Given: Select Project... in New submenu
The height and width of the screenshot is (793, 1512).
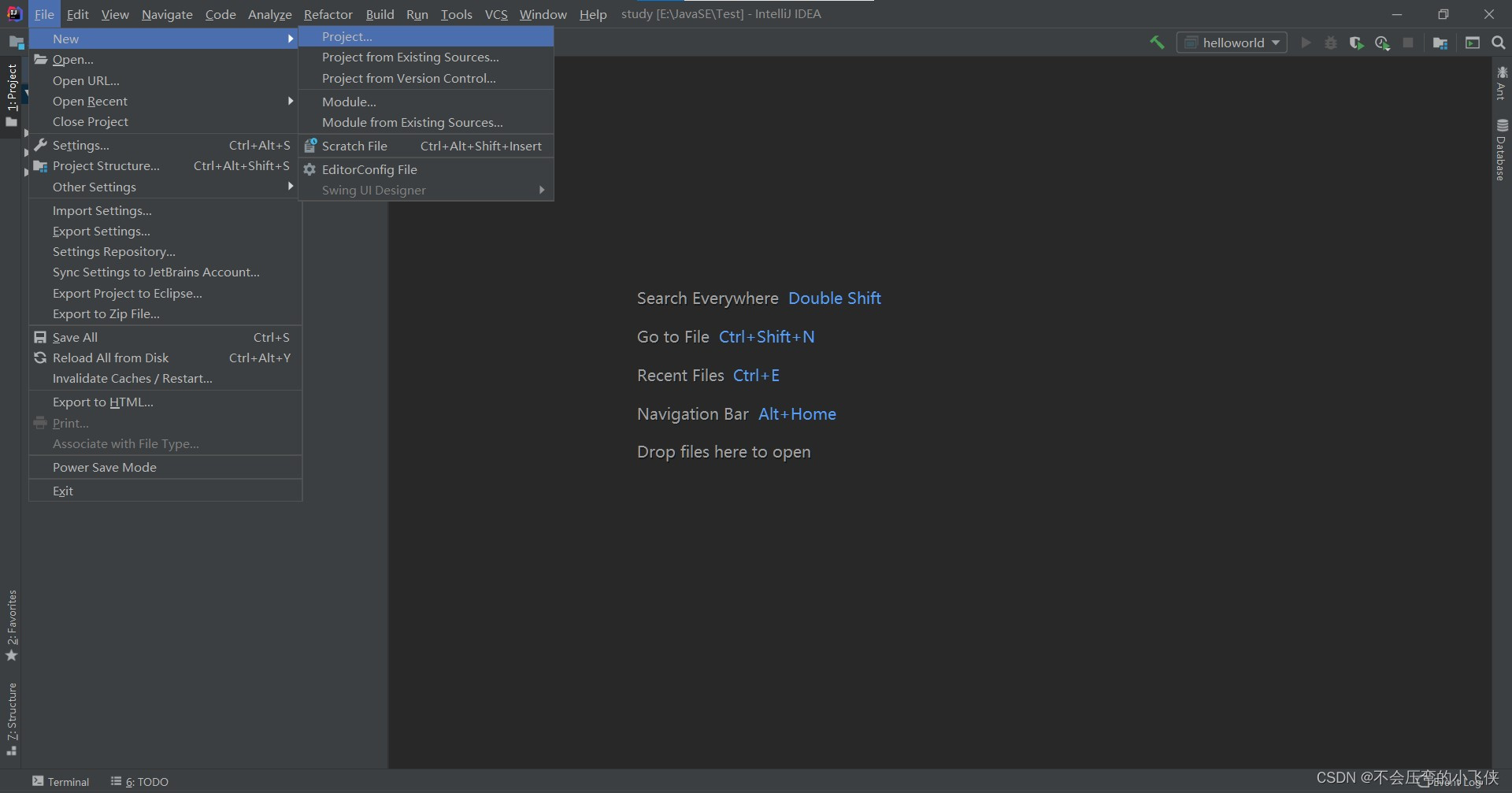Looking at the screenshot, I should (426, 36).
